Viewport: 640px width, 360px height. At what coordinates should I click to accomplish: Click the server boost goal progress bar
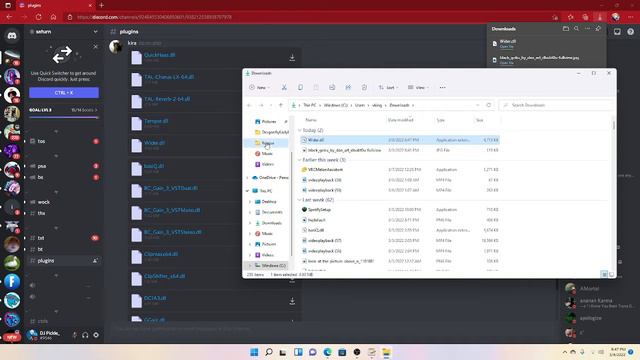click(64, 118)
